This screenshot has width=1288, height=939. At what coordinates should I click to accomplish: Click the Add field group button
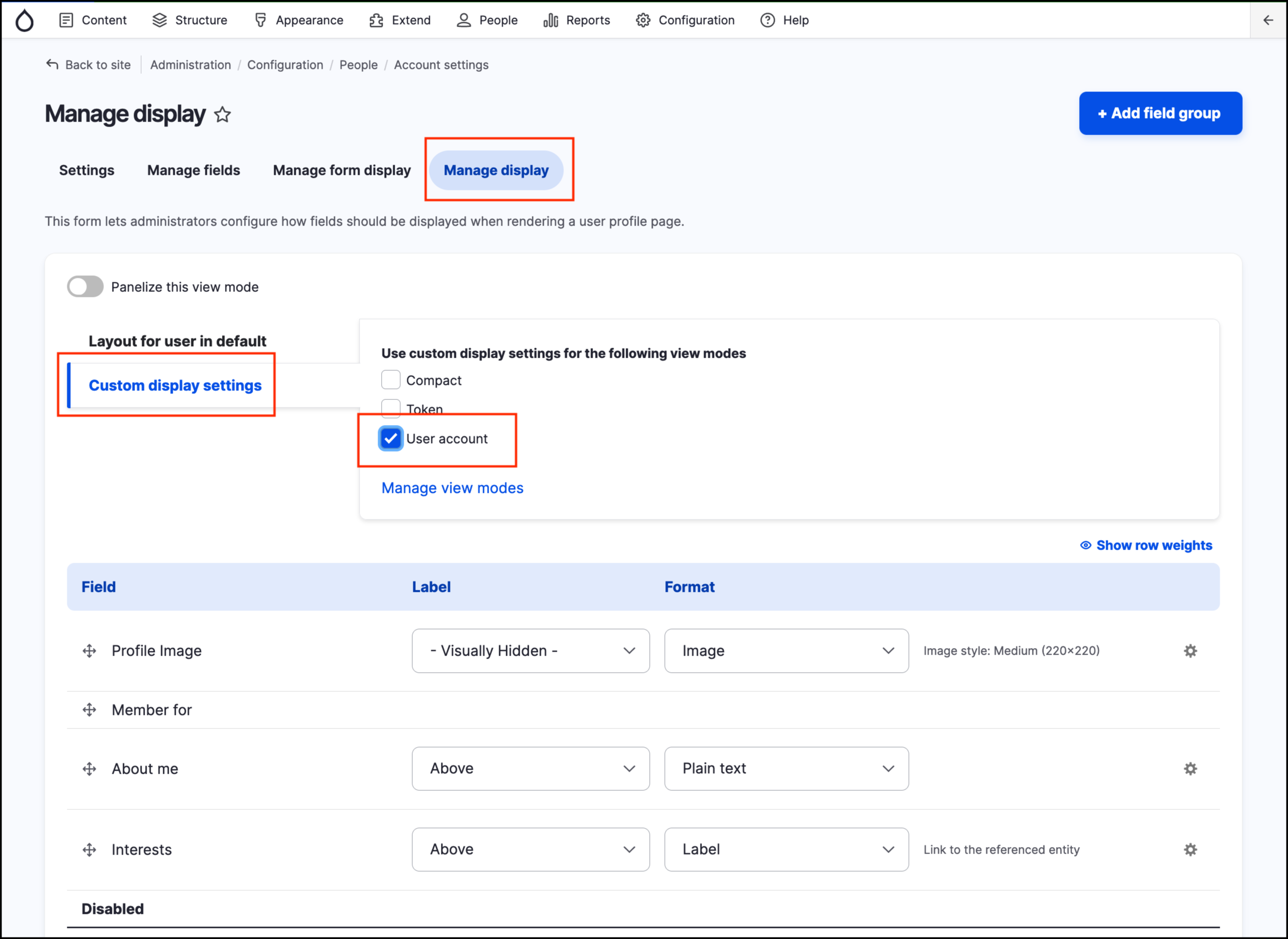pyautogui.click(x=1160, y=113)
